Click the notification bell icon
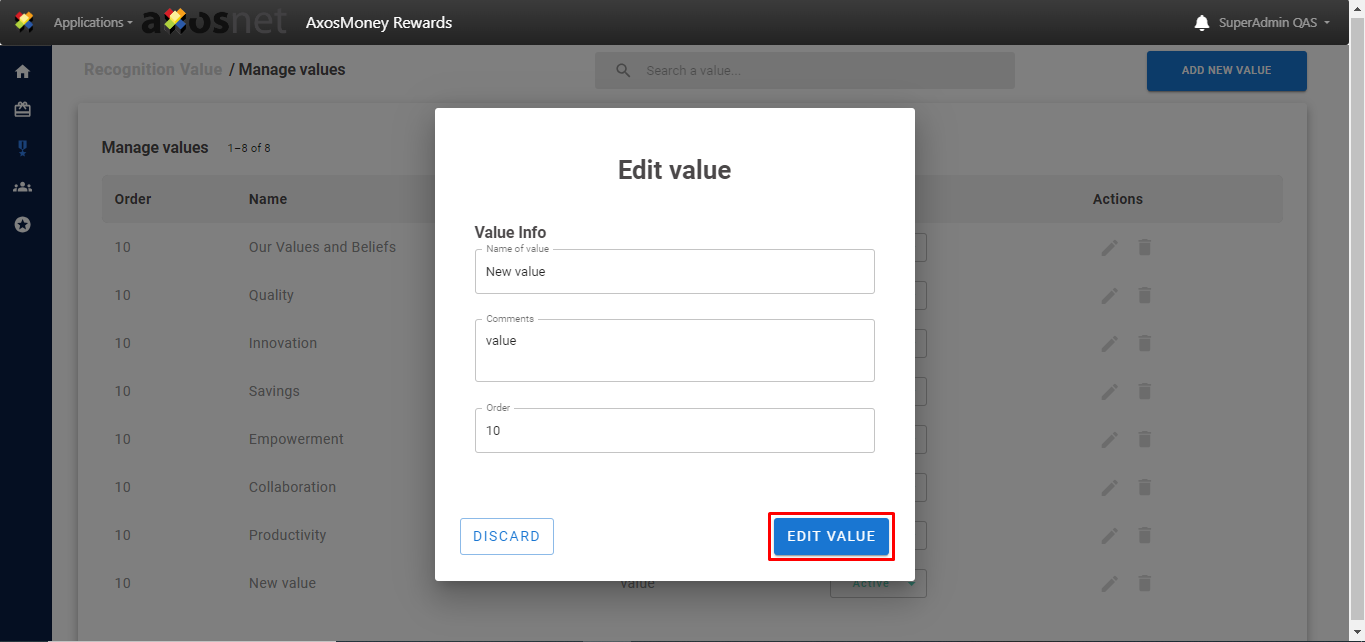The image size is (1365, 642). click(x=1202, y=23)
